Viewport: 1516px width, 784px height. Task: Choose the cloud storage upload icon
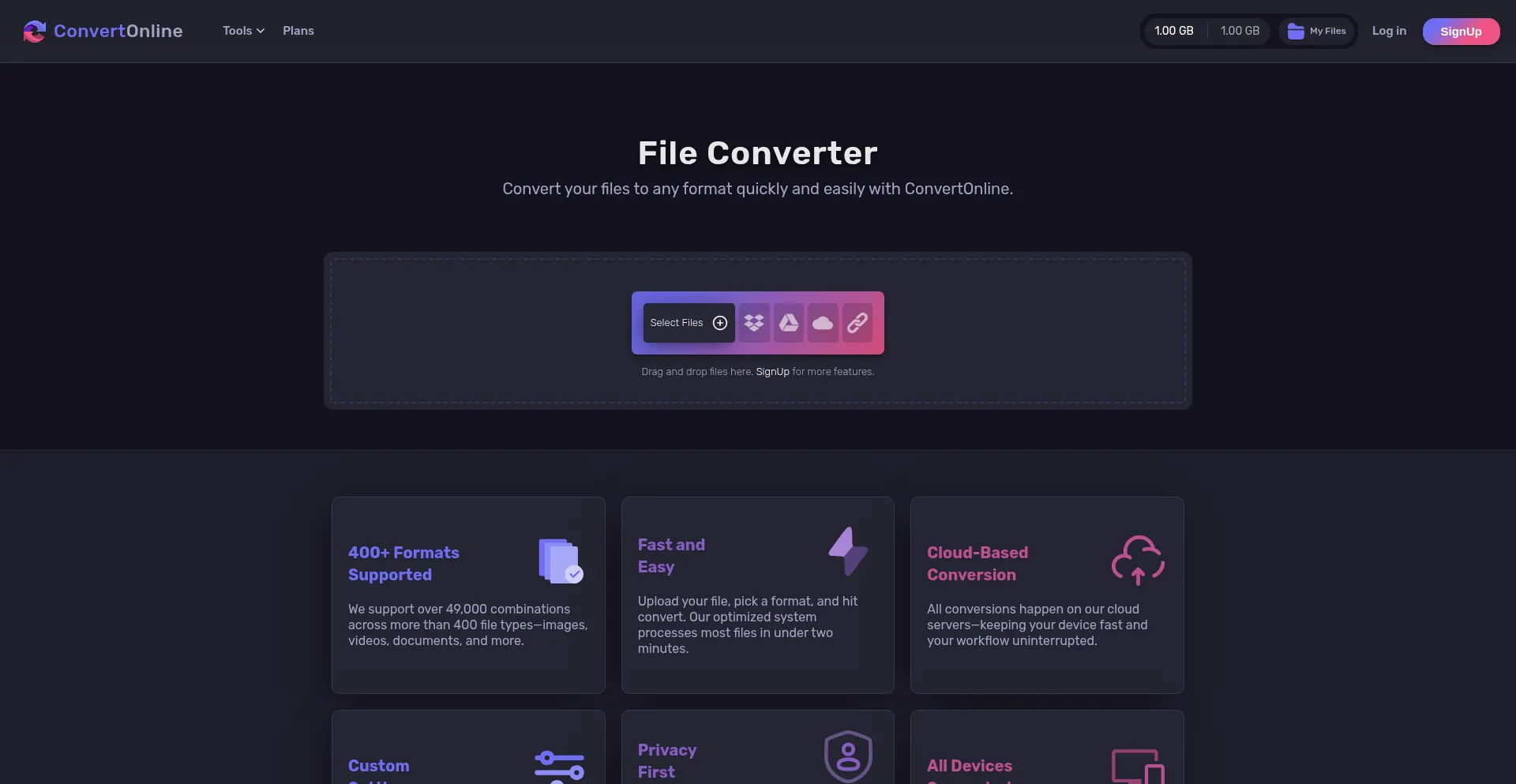click(x=823, y=323)
